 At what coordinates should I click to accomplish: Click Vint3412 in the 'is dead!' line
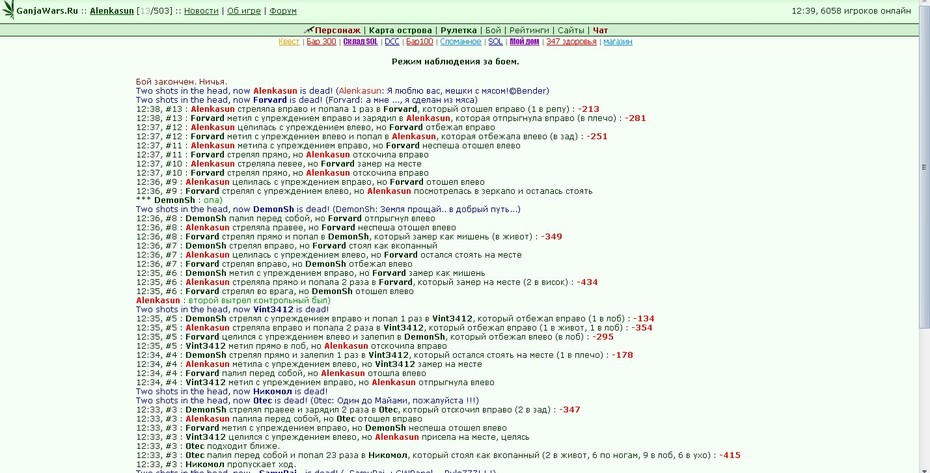point(273,310)
